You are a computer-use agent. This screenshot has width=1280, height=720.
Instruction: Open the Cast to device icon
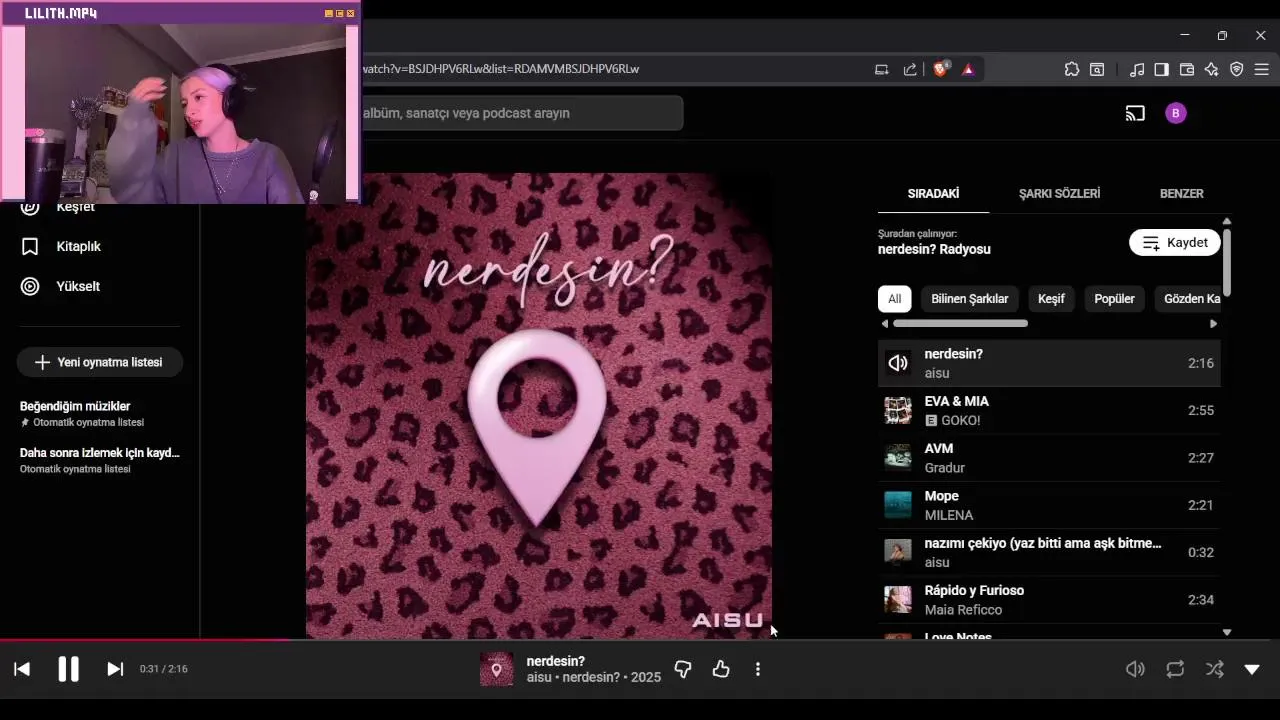pyautogui.click(x=1135, y=113)
